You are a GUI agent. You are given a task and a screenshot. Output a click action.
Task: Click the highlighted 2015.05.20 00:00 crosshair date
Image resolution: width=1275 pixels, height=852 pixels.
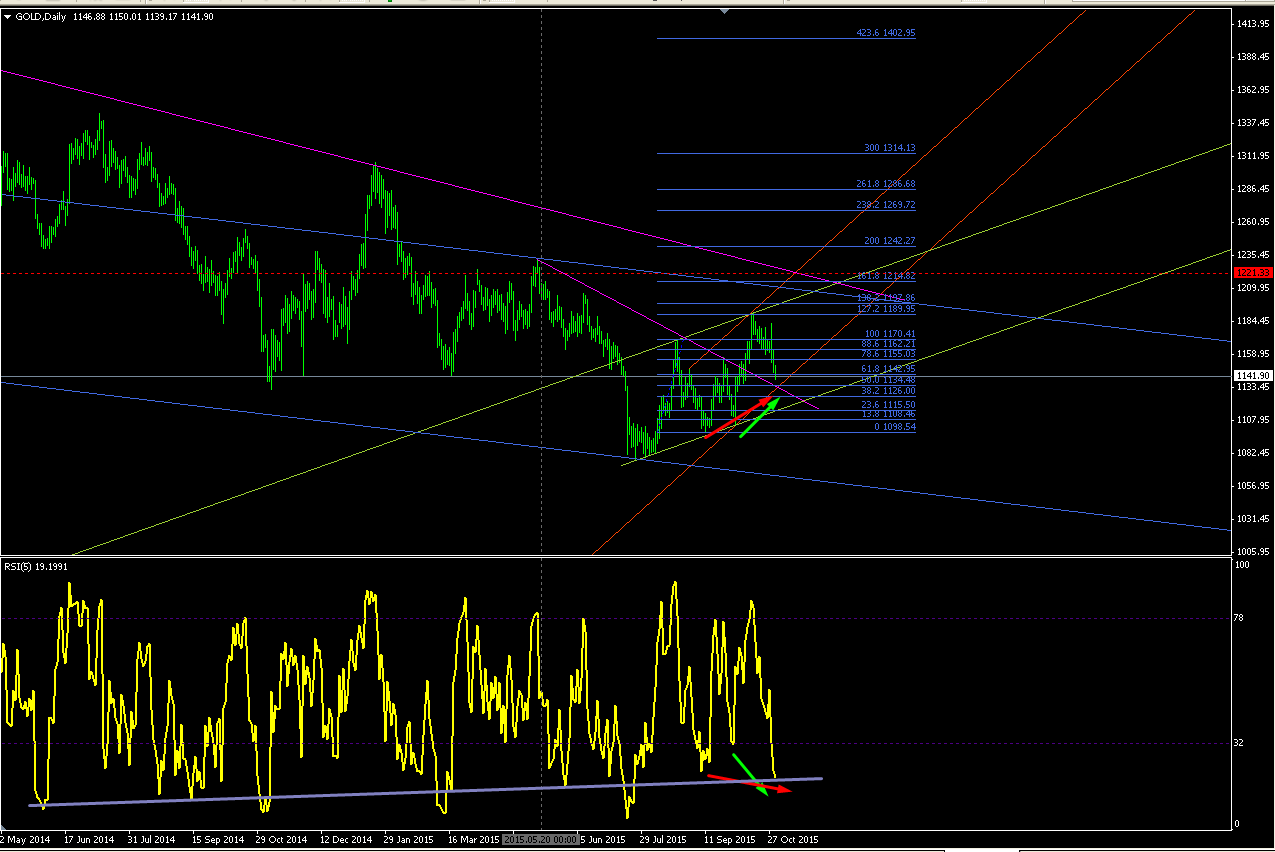[541, 840]
